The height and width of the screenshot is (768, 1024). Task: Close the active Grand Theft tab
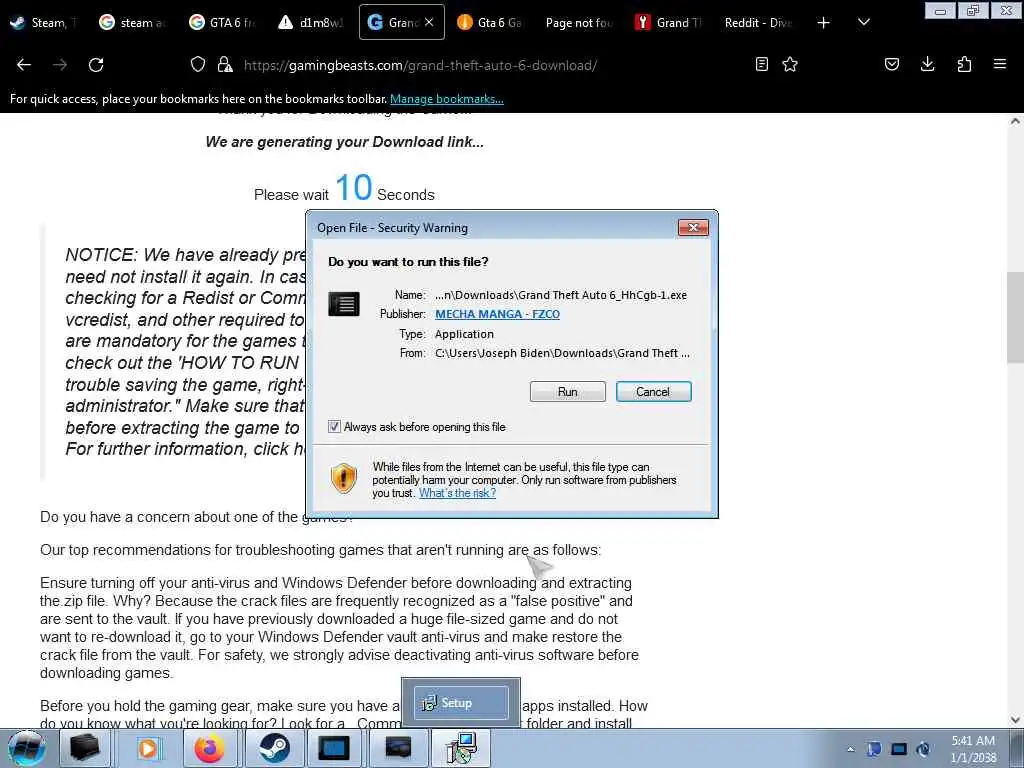pos(429,22)
